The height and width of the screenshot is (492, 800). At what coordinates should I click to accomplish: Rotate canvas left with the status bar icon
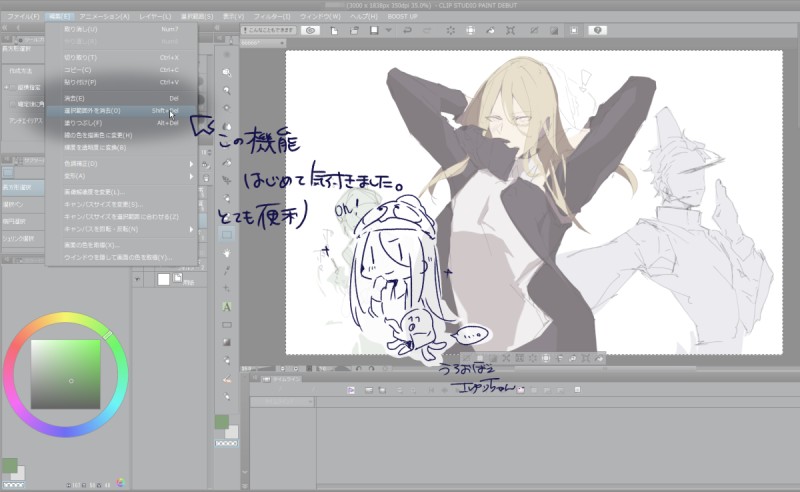click(x=358, y=368)
